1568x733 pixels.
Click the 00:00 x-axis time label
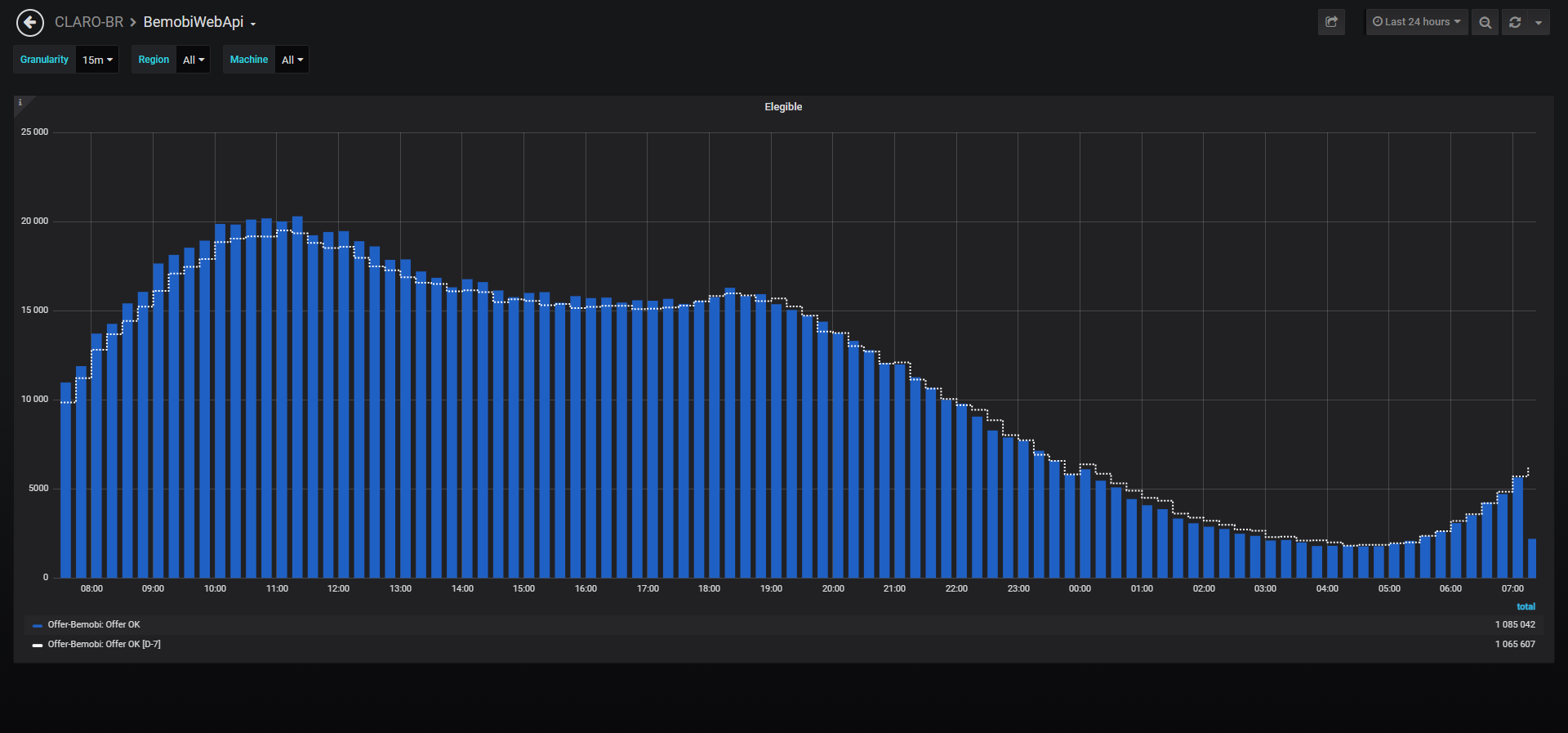tap(1080, 588)
